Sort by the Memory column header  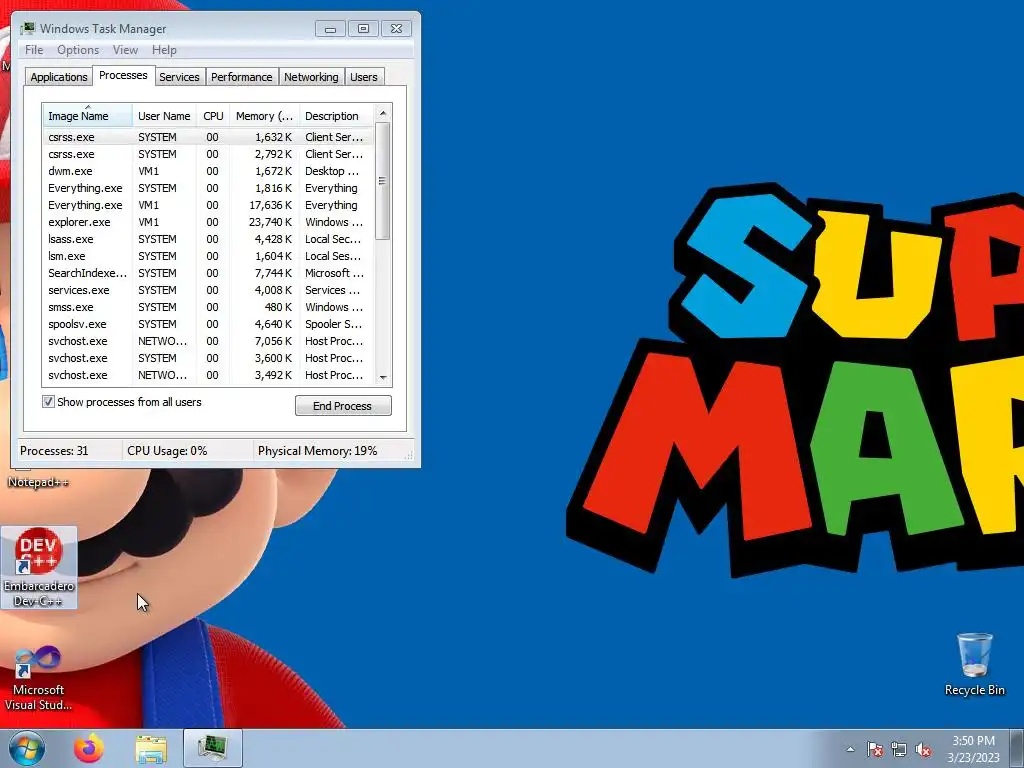264,116
